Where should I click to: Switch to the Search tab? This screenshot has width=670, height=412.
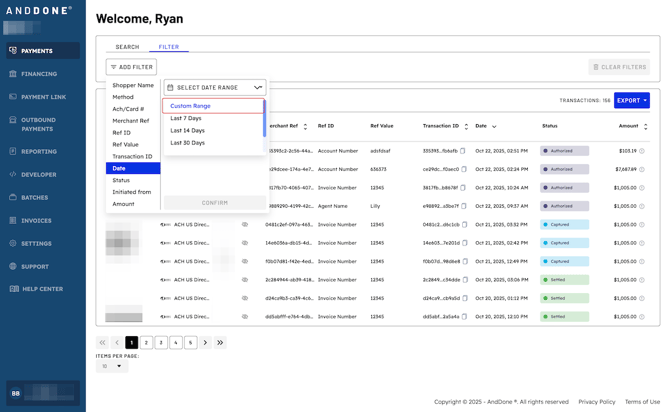(x=127, y=47)
